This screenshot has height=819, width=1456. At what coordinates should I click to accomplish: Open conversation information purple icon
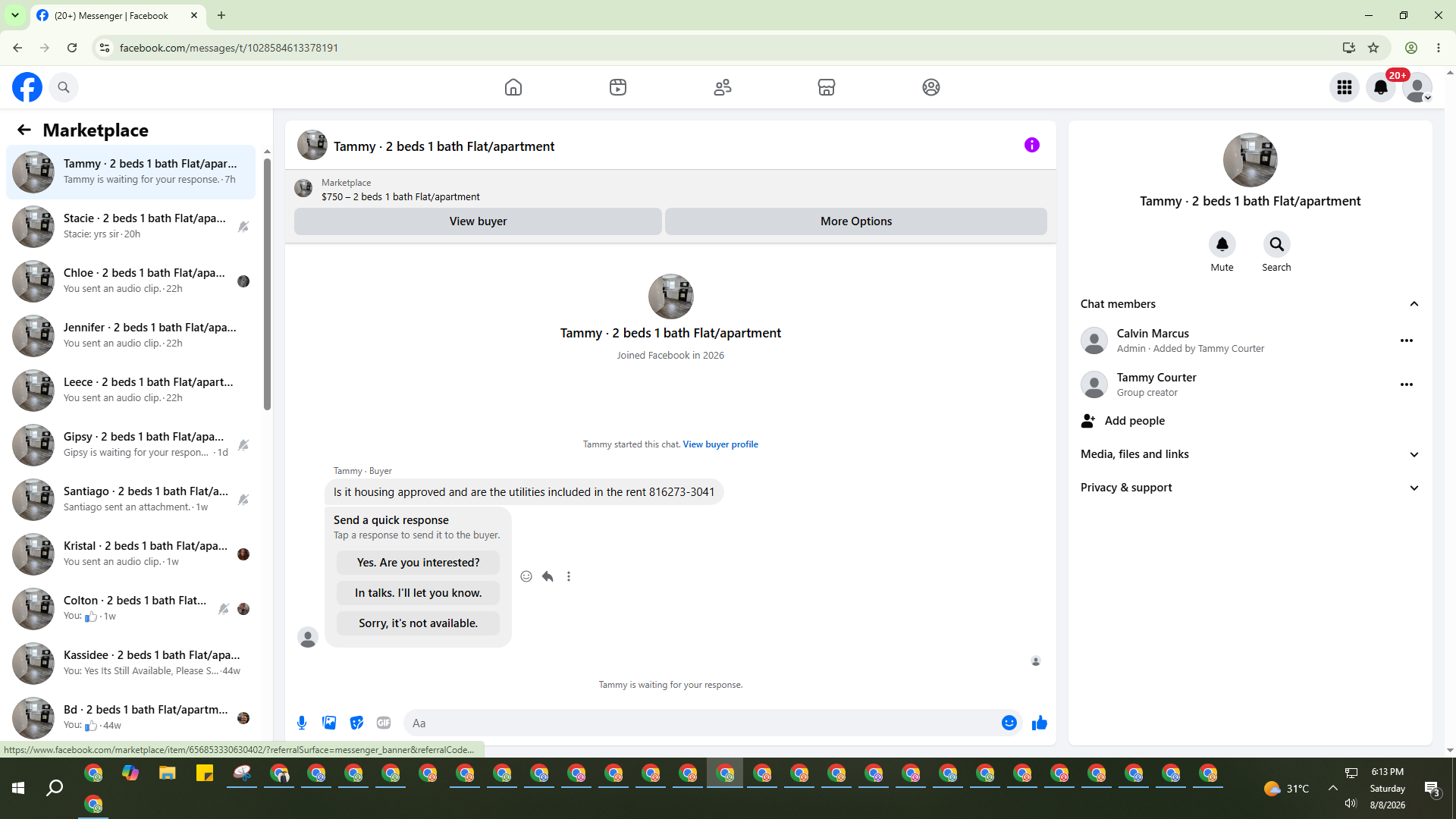tap(1032, 145)
